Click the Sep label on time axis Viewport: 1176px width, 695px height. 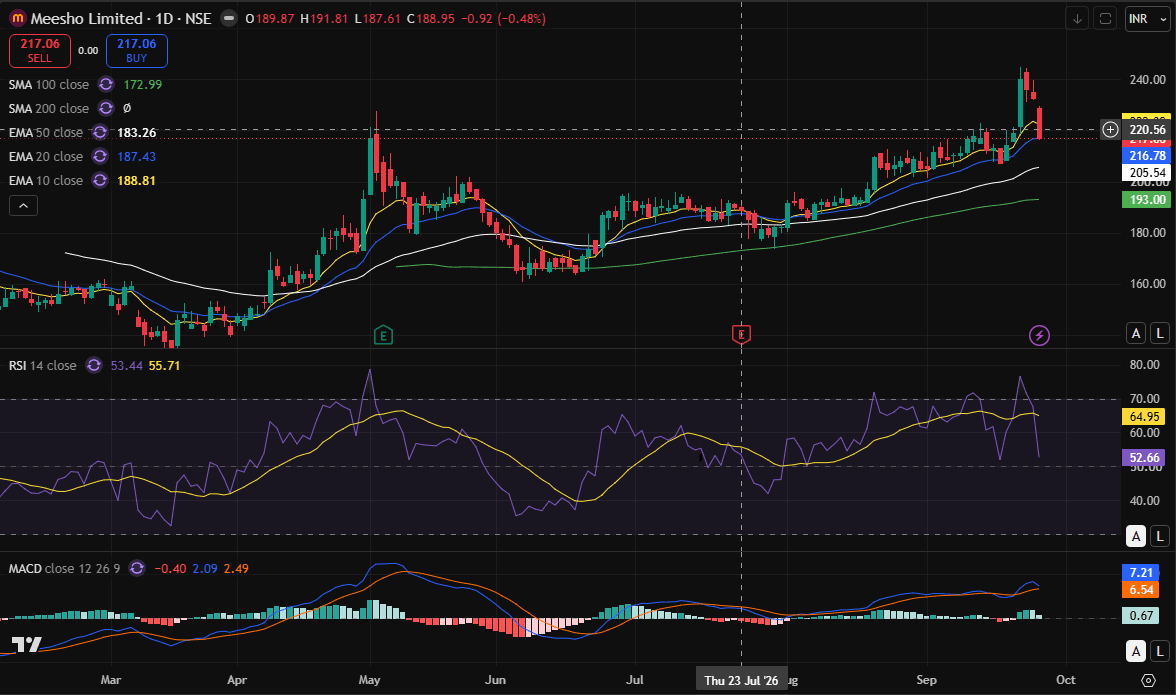(x=926, y=680)
